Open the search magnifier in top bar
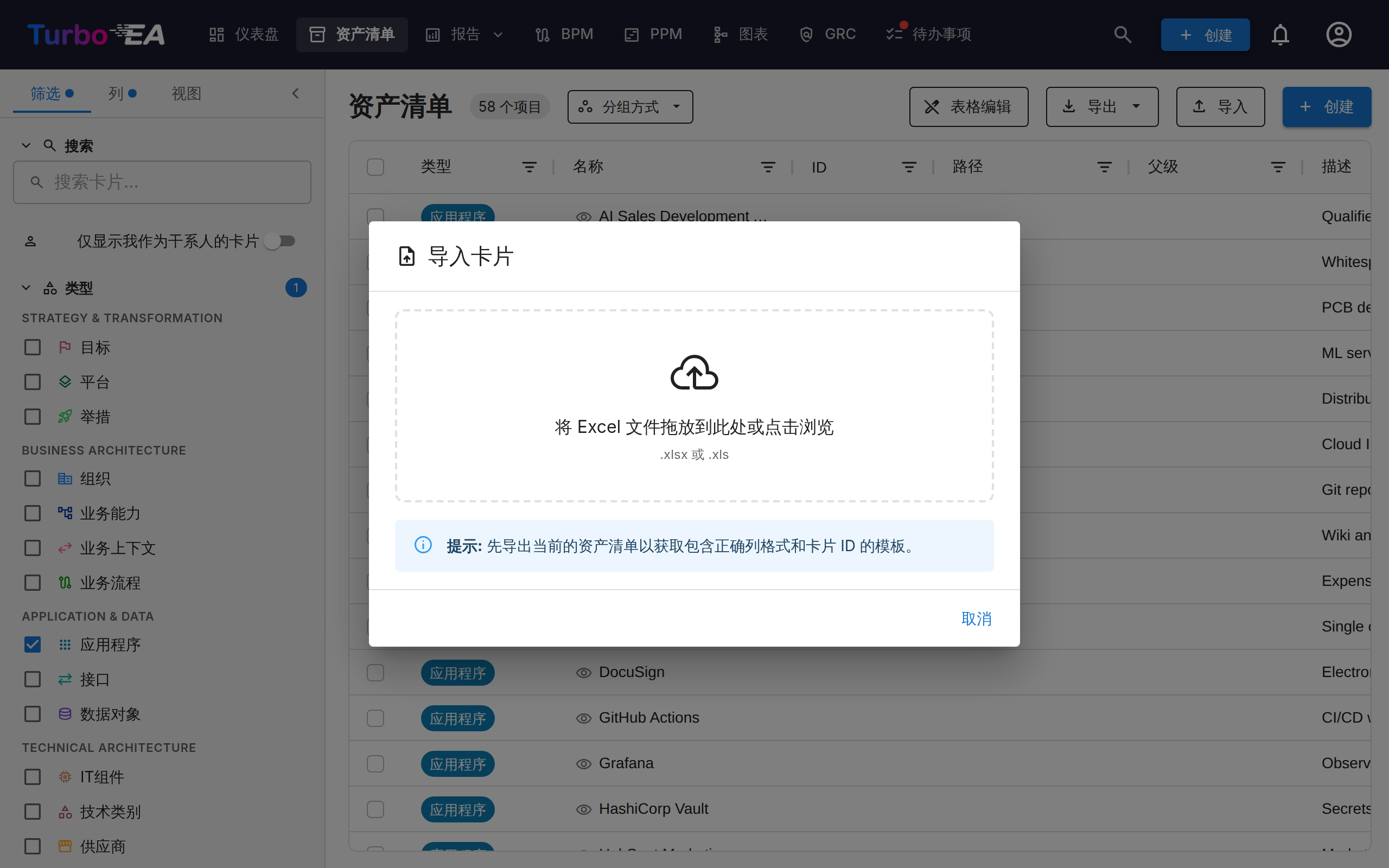The height and width of the screenshot is (868, 1389). (x=1122, y=34)
